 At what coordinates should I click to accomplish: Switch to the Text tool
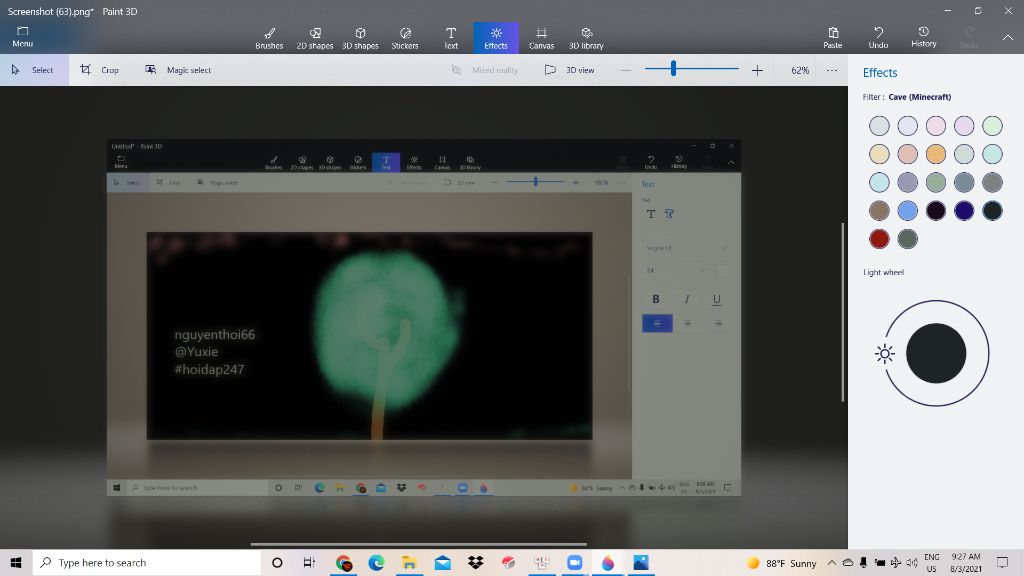pos(451,38)
